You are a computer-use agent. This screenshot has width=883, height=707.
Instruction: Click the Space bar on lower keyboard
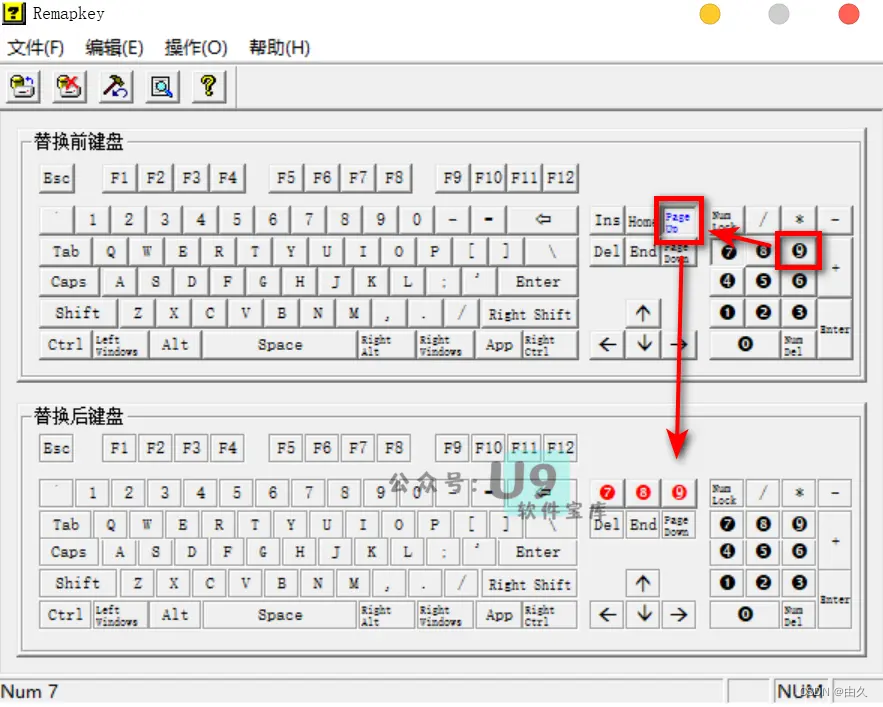(280, 615)
